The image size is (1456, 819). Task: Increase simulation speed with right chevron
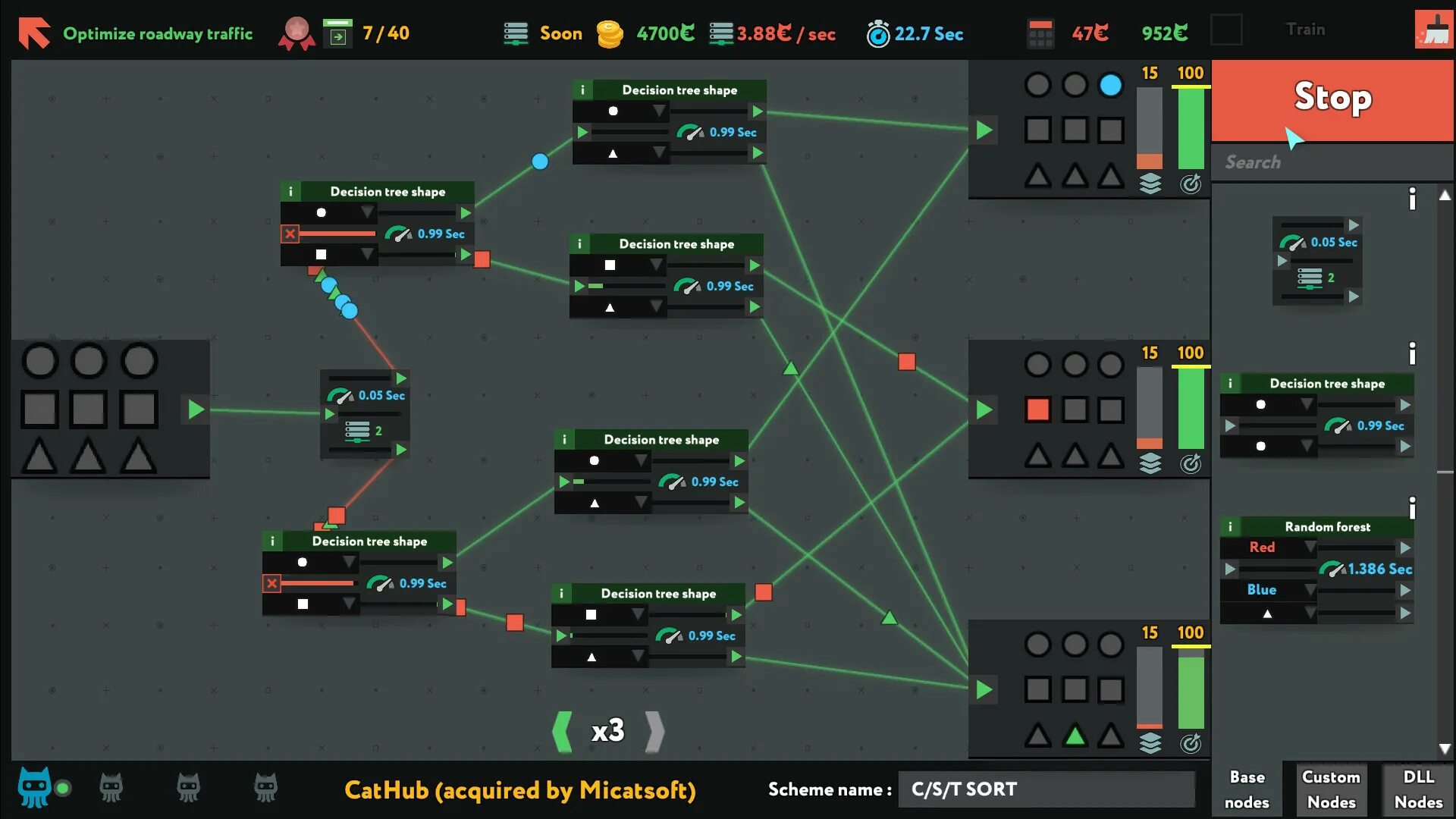654,731
